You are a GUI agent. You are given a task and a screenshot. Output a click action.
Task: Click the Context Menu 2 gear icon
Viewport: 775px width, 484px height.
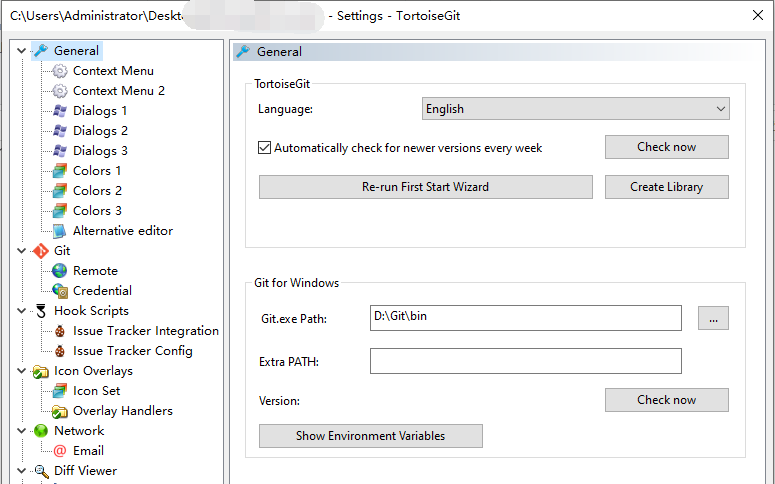(60, 91)
